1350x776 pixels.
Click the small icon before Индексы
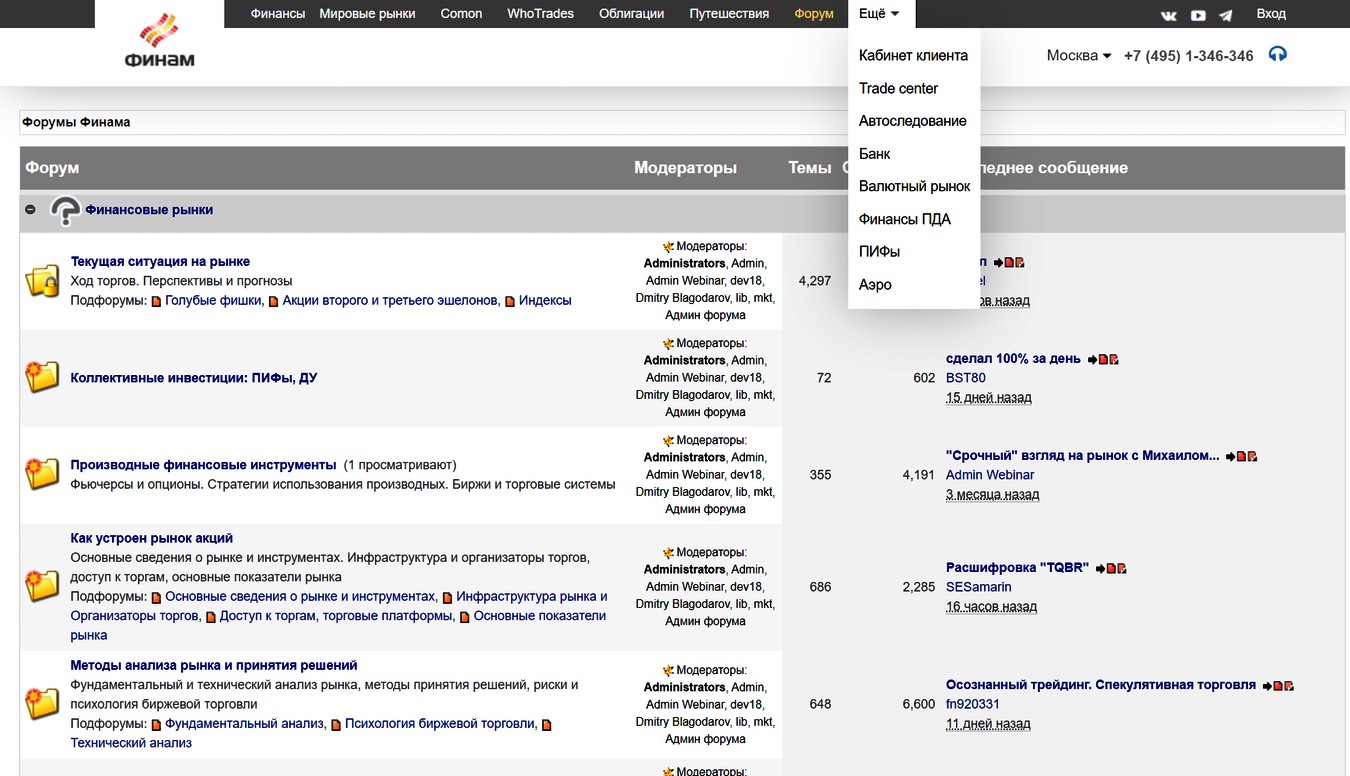click(510, 301)
